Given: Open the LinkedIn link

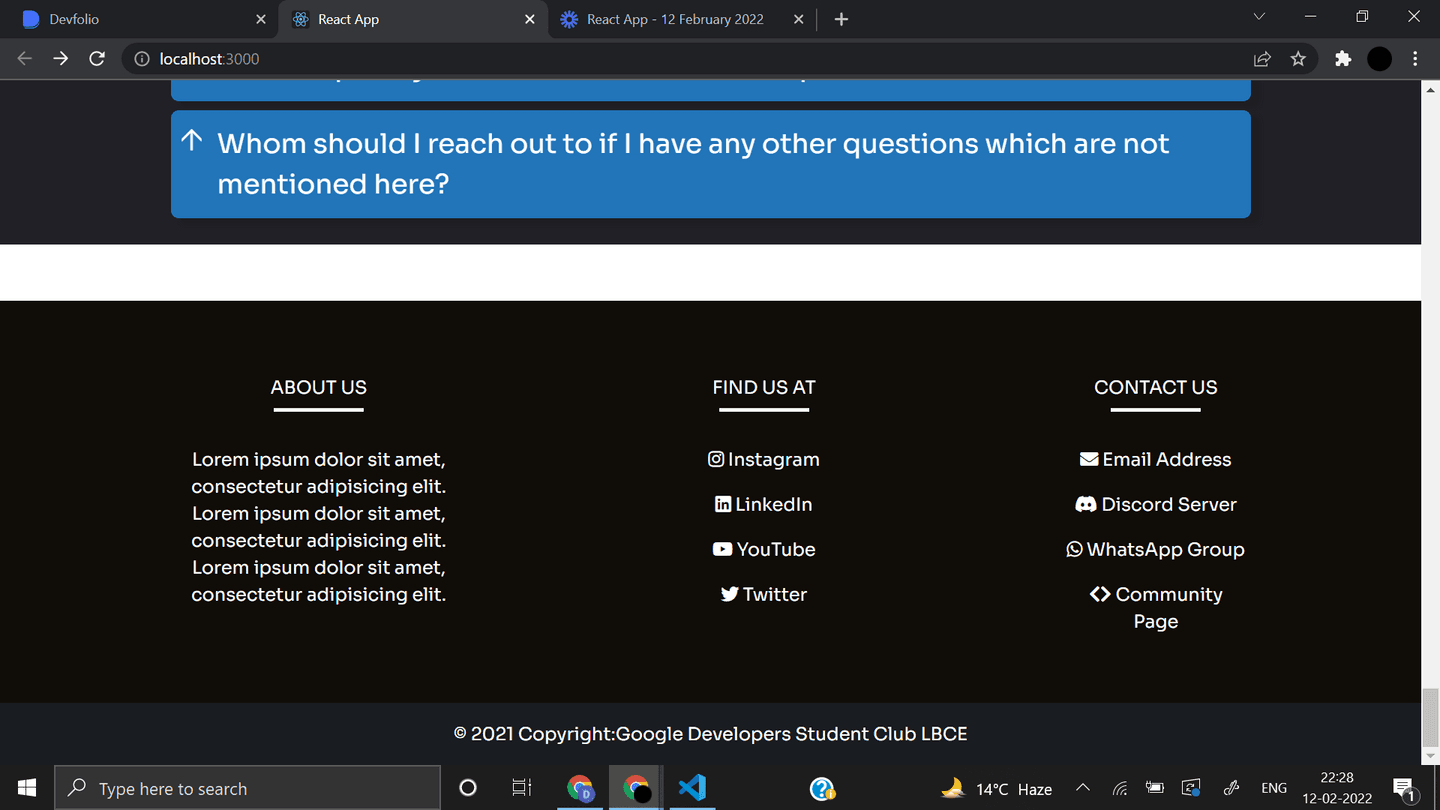Looking at the screenshot, I should click(x=764, y=504).
